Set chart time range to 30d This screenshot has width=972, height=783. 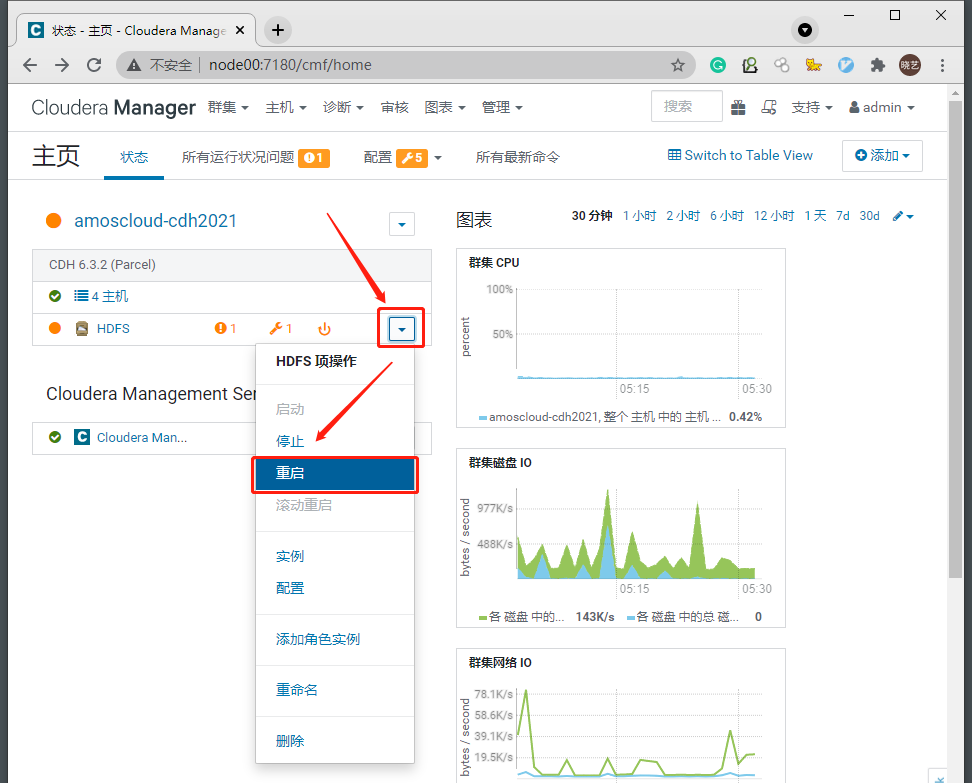[x=869, y=216]
